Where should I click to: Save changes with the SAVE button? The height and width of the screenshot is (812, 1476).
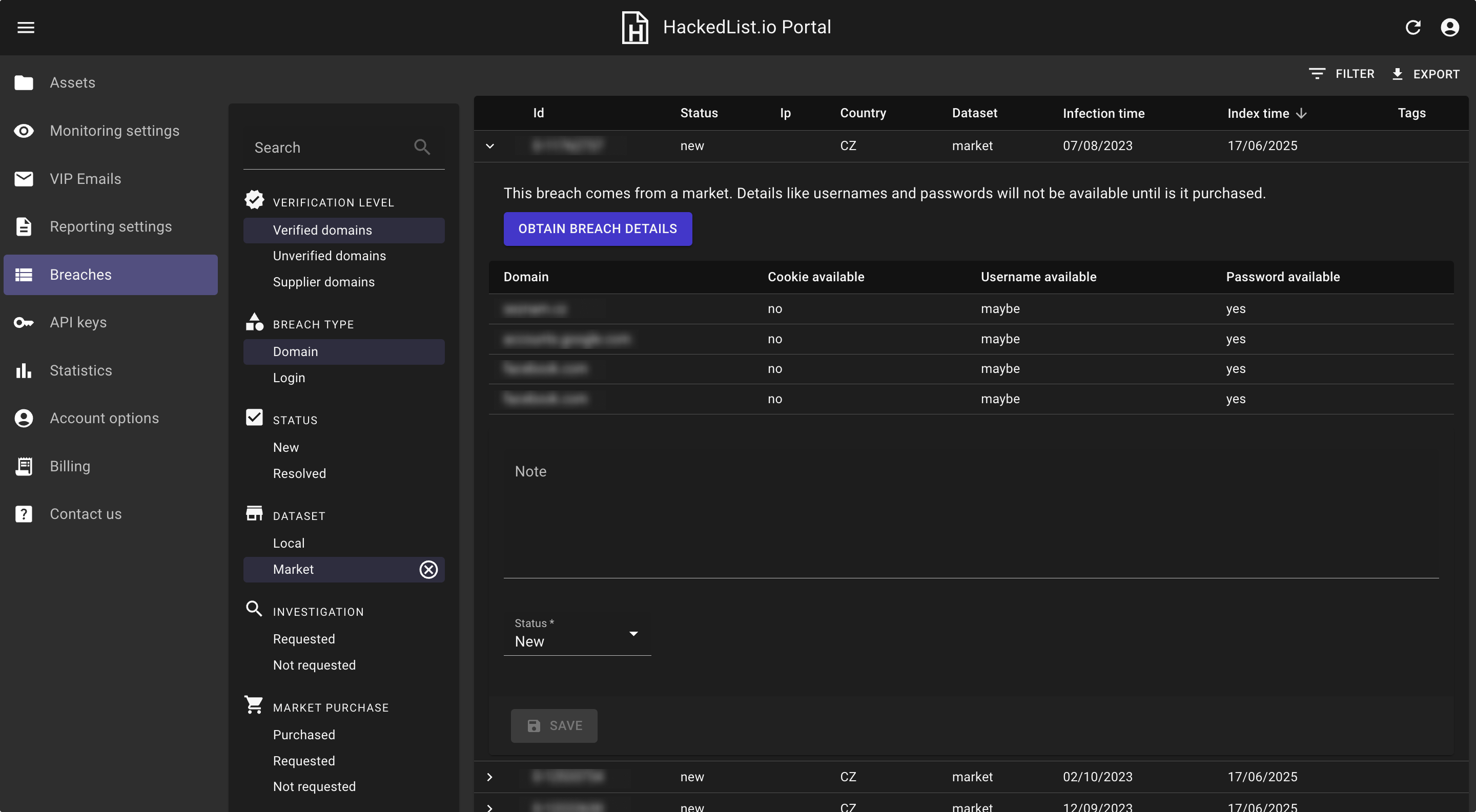tap(553, 725)
